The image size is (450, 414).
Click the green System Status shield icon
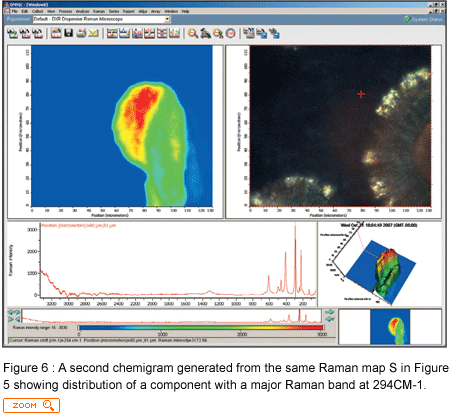(407, 19)
